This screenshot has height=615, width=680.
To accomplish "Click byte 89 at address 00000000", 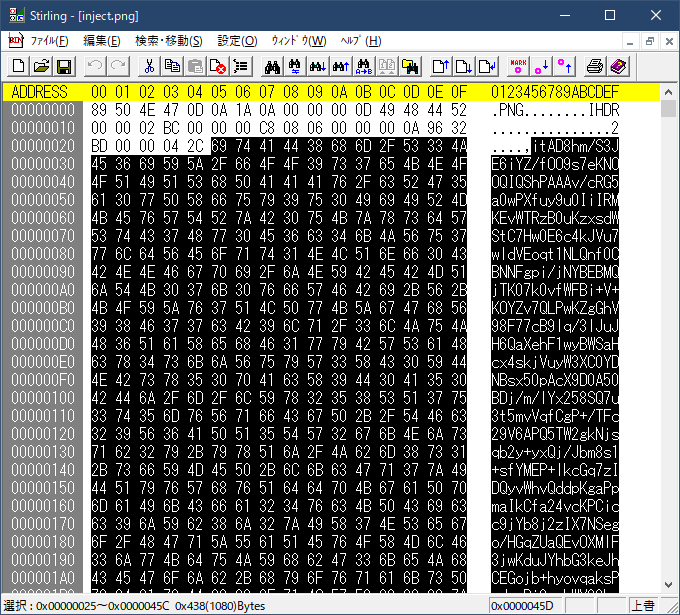I will click(99, 109).
